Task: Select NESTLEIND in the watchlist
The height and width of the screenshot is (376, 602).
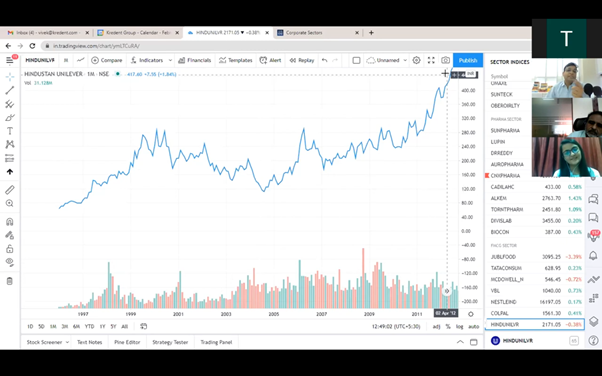Action: (535, 302)
